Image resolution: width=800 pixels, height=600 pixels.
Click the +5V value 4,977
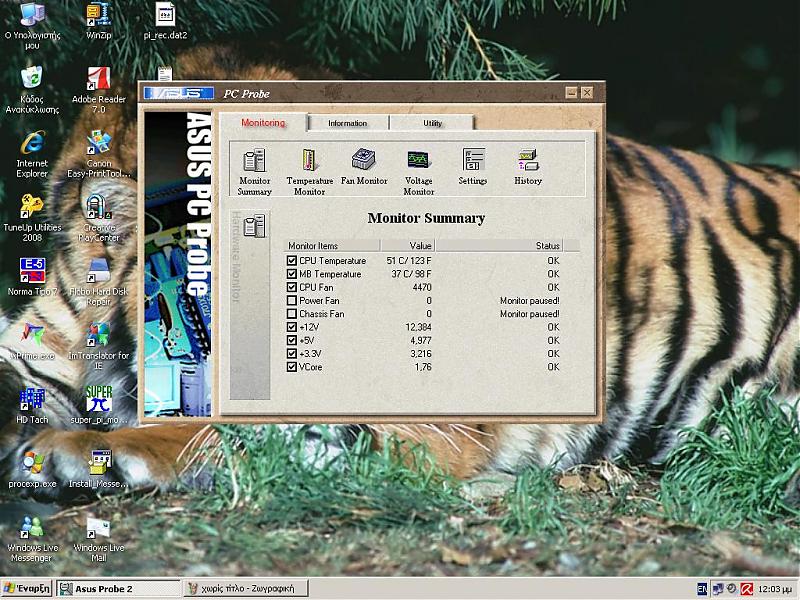coord(421,340)
